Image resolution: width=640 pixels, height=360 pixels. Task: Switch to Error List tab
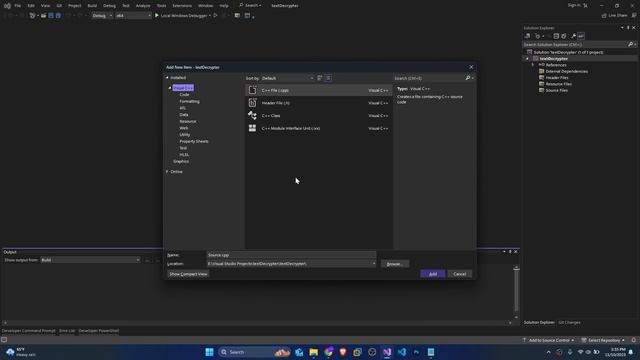click(x=67, y=331)
